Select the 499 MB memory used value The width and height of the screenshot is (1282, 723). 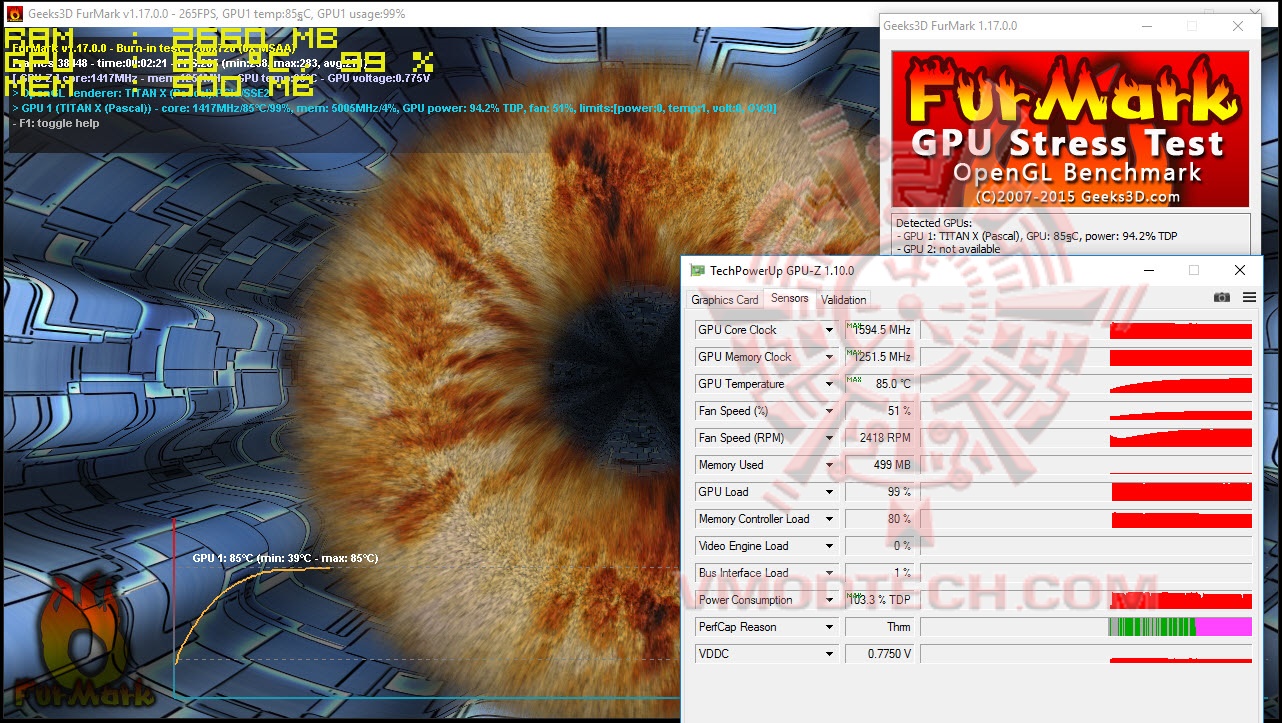tap(880, 465)
